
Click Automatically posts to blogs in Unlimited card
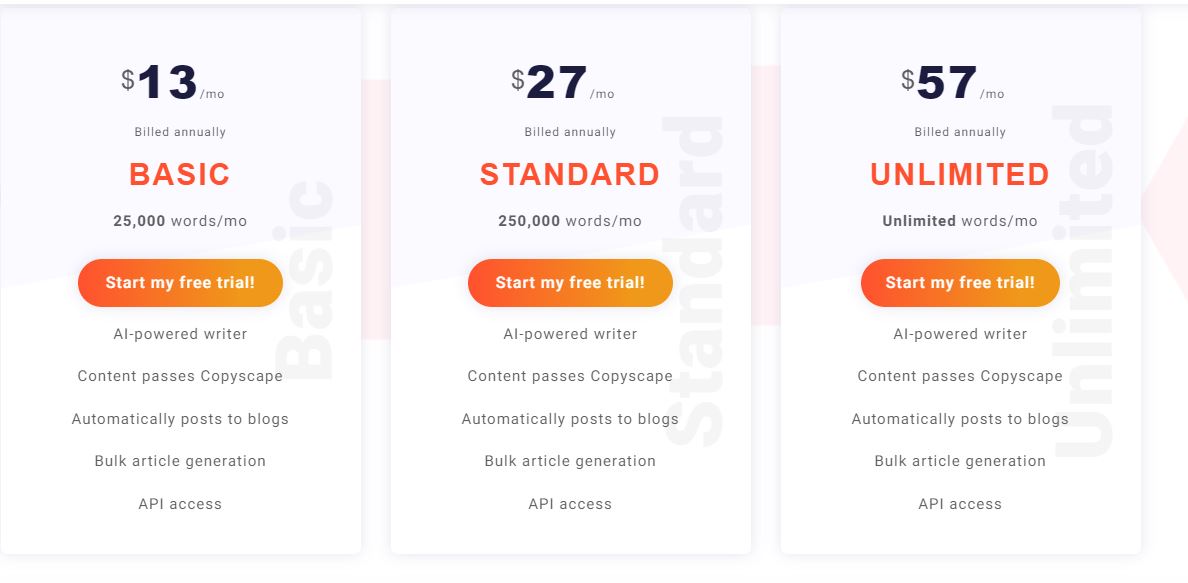pyautogui.click(x=960, y=419)
